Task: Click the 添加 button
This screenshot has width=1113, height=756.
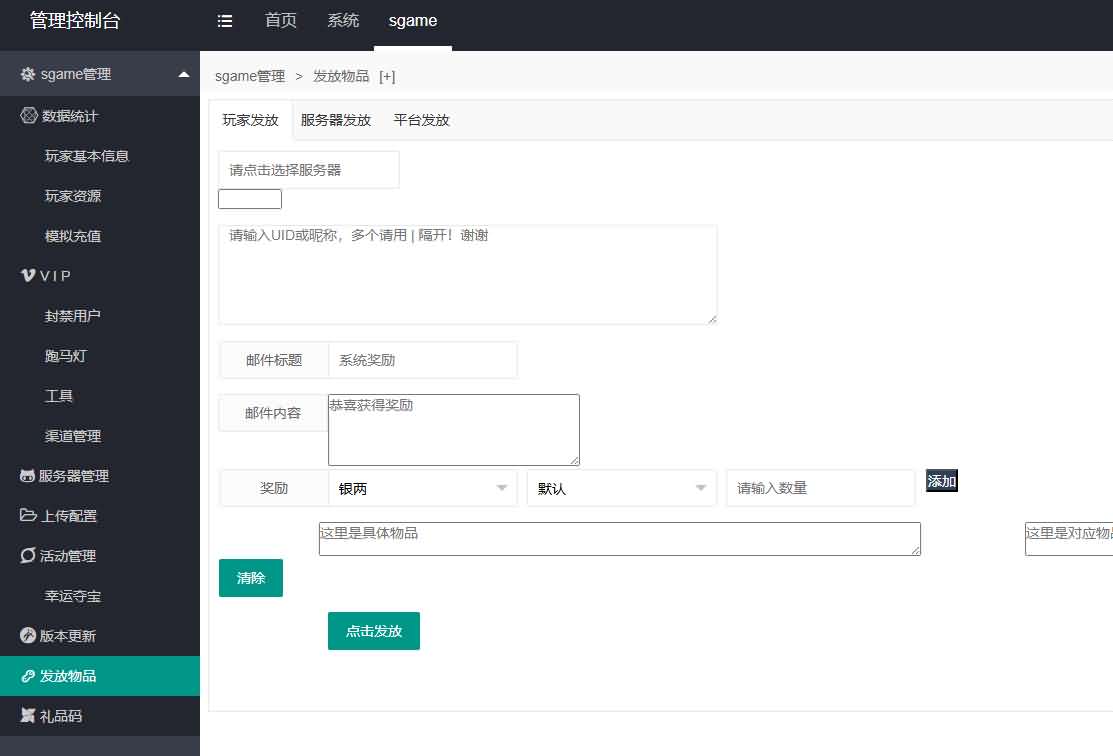Action: 941,480
